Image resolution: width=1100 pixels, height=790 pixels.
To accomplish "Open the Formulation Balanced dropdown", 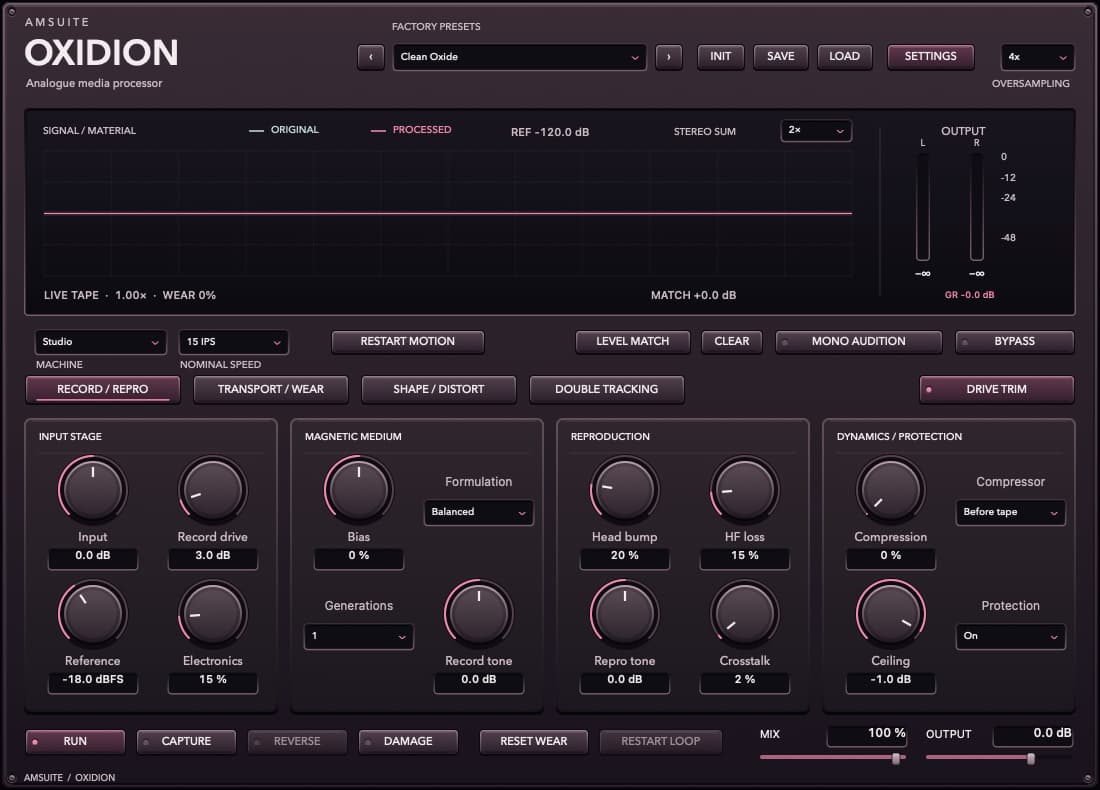I will click(x=478, y=512).
